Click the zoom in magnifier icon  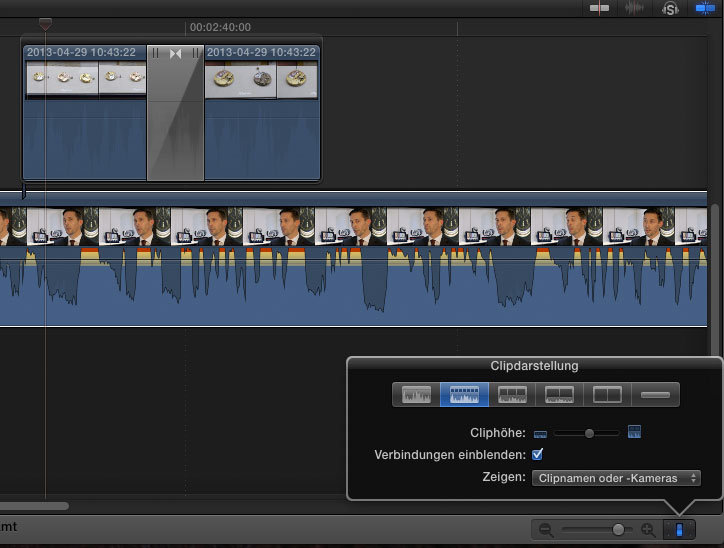(x=648, y=530)
